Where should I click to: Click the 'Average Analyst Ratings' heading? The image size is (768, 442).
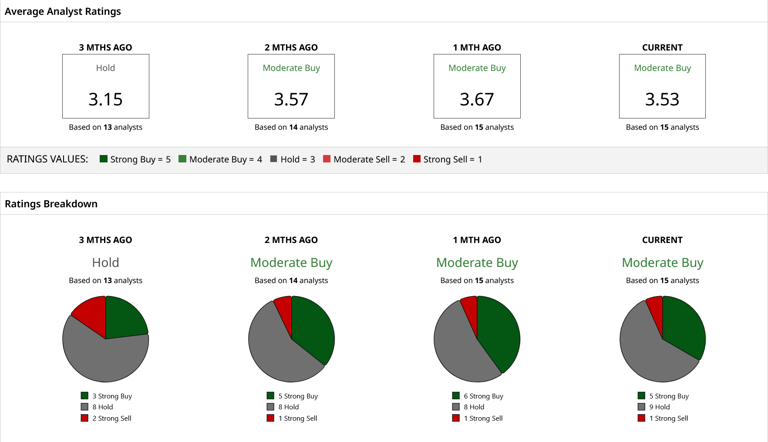coord(63,11)
